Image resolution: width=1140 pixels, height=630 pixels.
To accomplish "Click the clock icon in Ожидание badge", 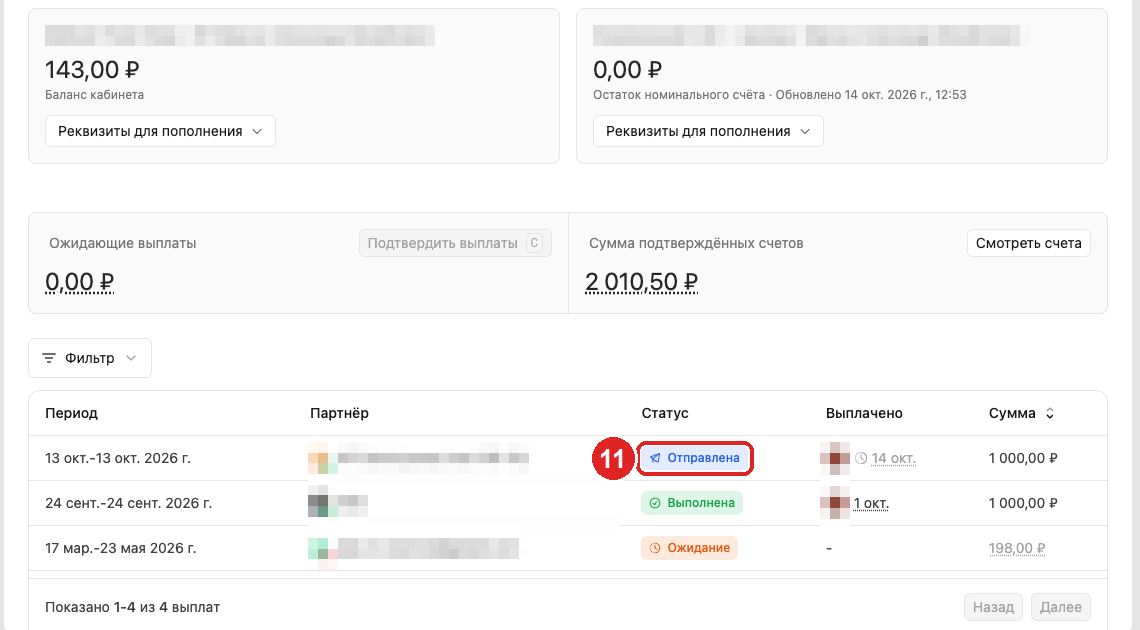I will click(655, 548).
